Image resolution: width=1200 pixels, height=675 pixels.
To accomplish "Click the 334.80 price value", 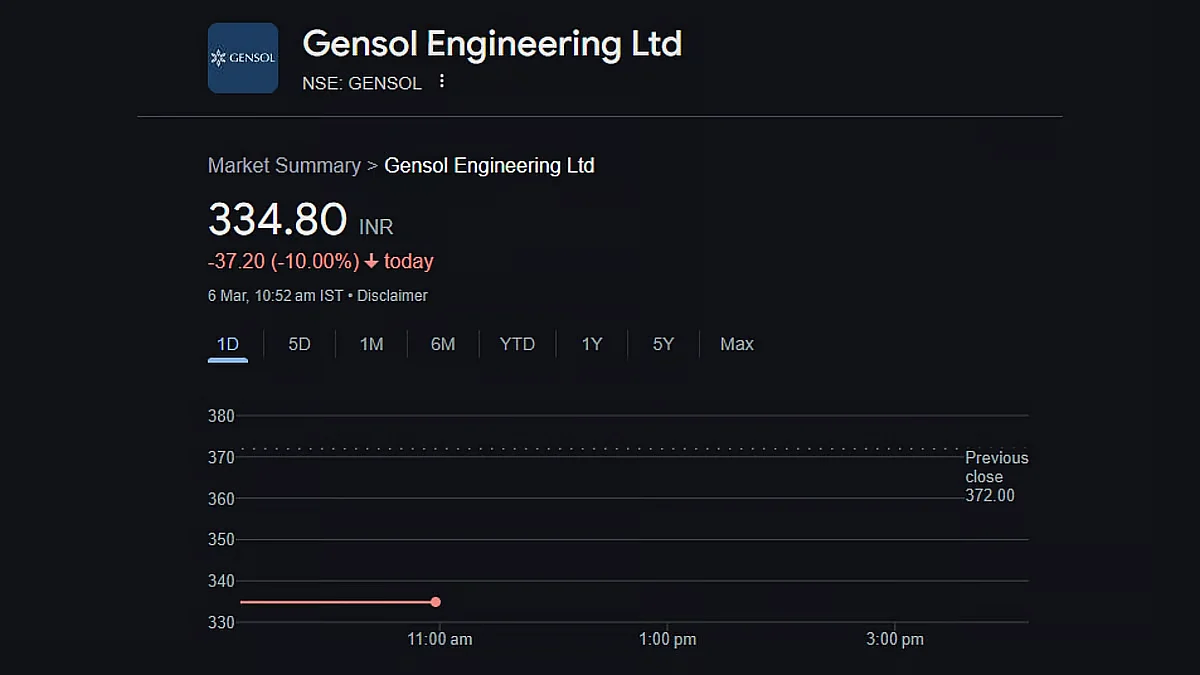I will tap(277, 220).
